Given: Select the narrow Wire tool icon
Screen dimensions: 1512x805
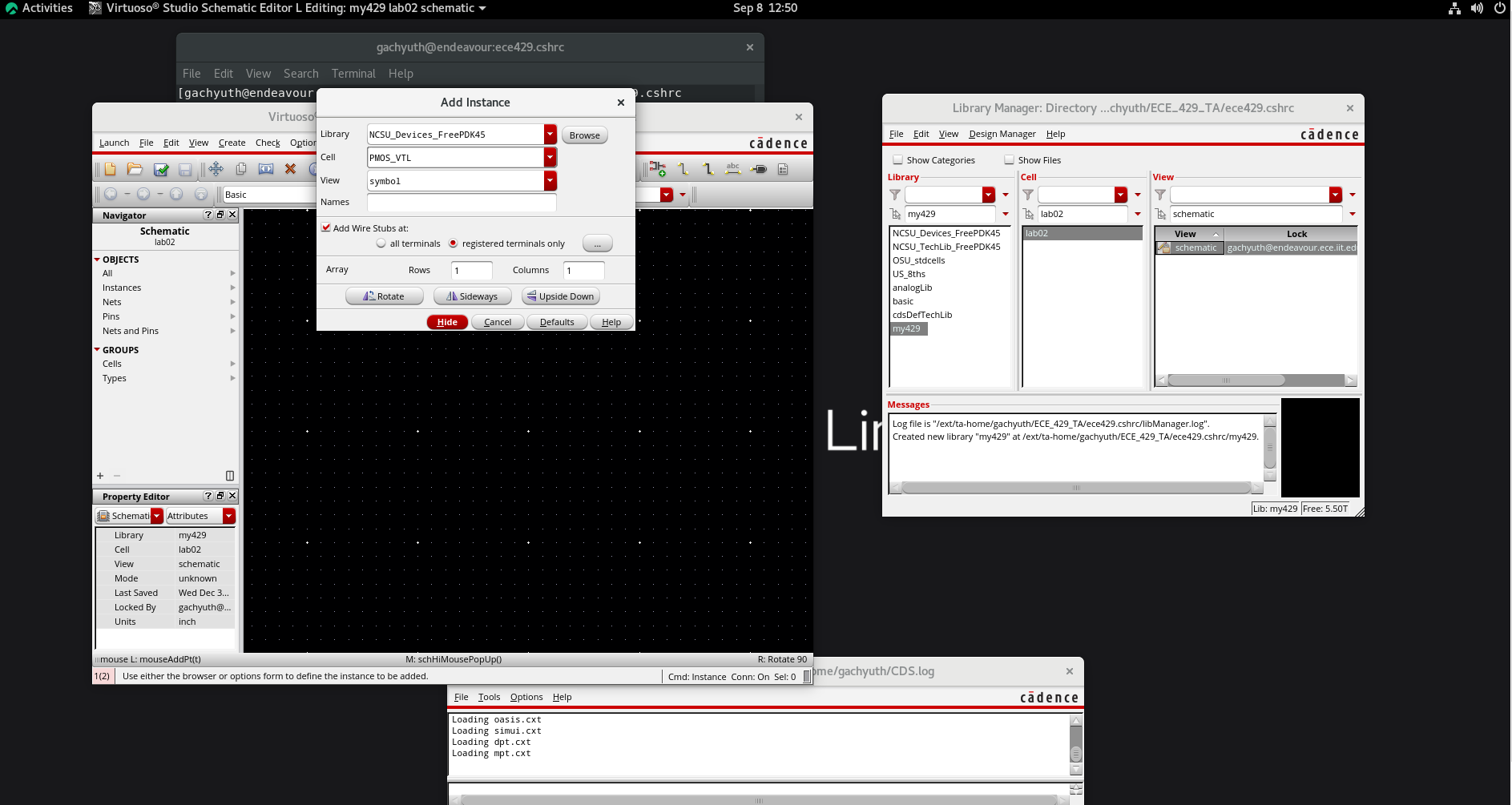Looking at the screenshot, I should (x=683, y=169).
